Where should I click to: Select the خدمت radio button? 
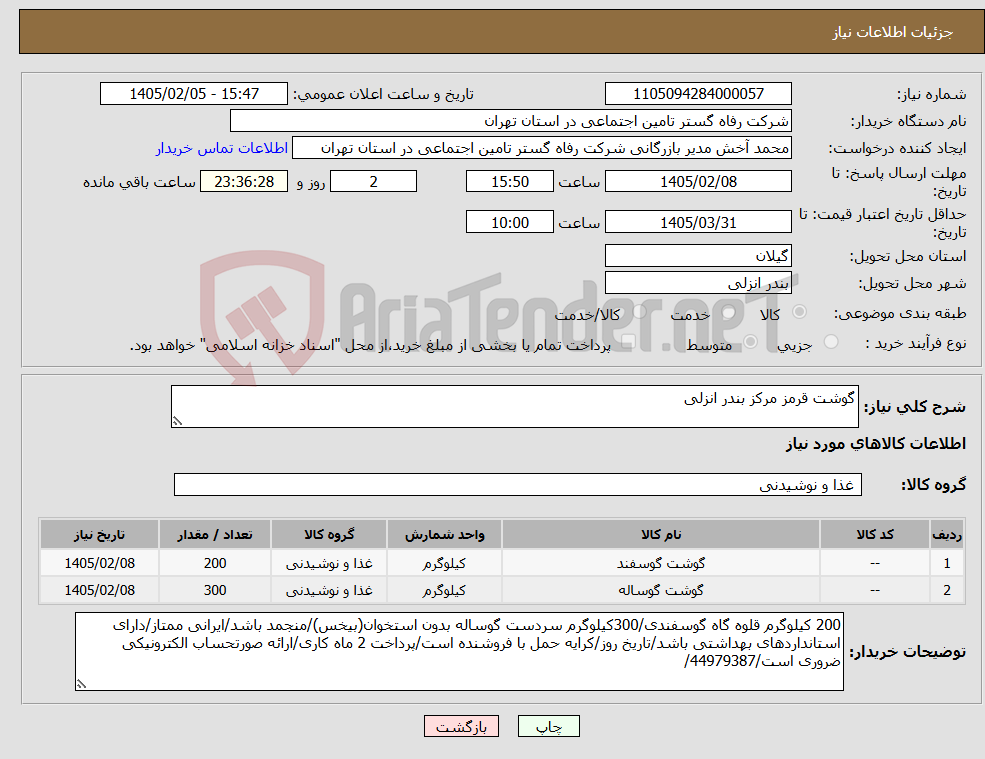pos(729,312)
